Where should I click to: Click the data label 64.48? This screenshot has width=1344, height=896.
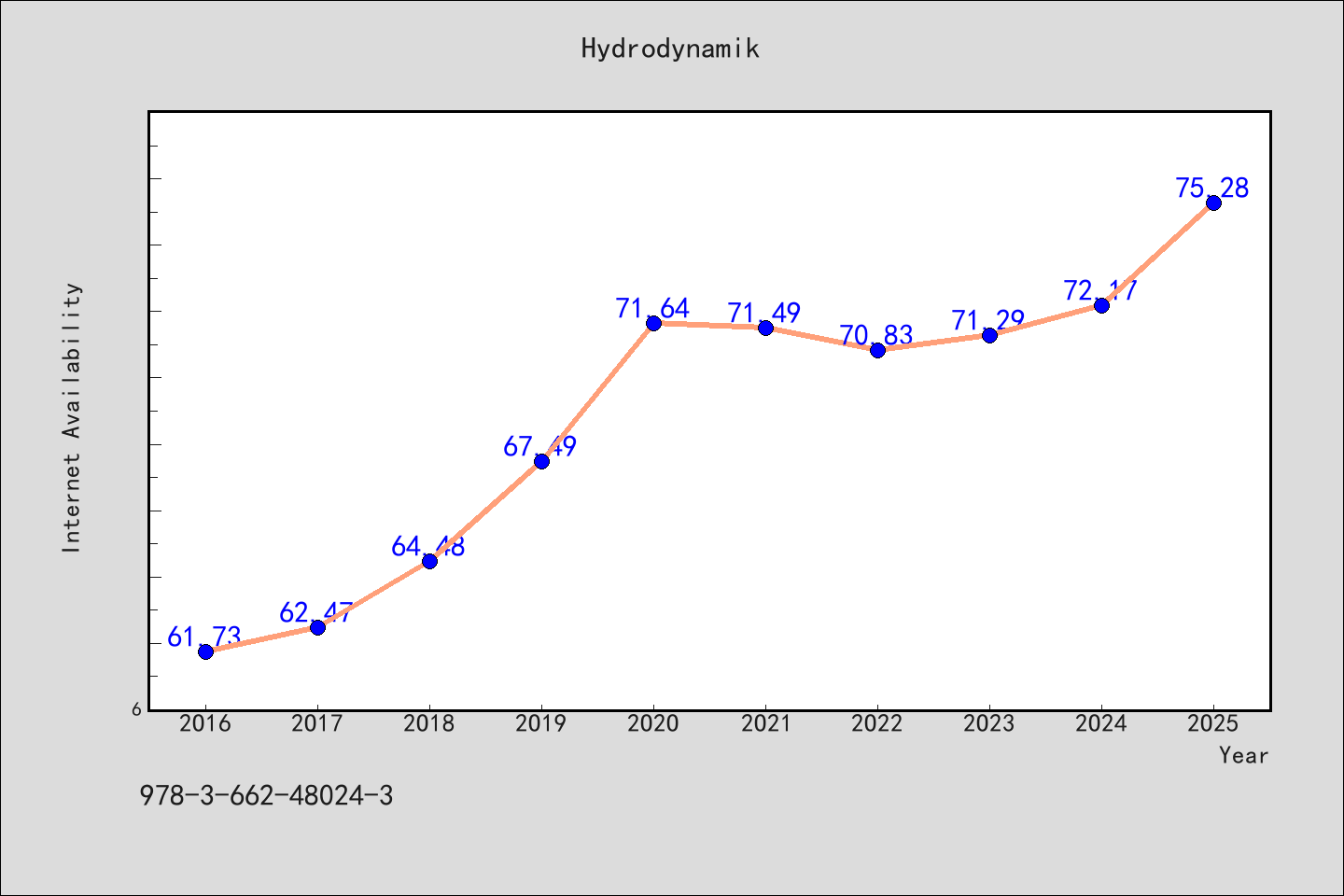coord(428,547)
